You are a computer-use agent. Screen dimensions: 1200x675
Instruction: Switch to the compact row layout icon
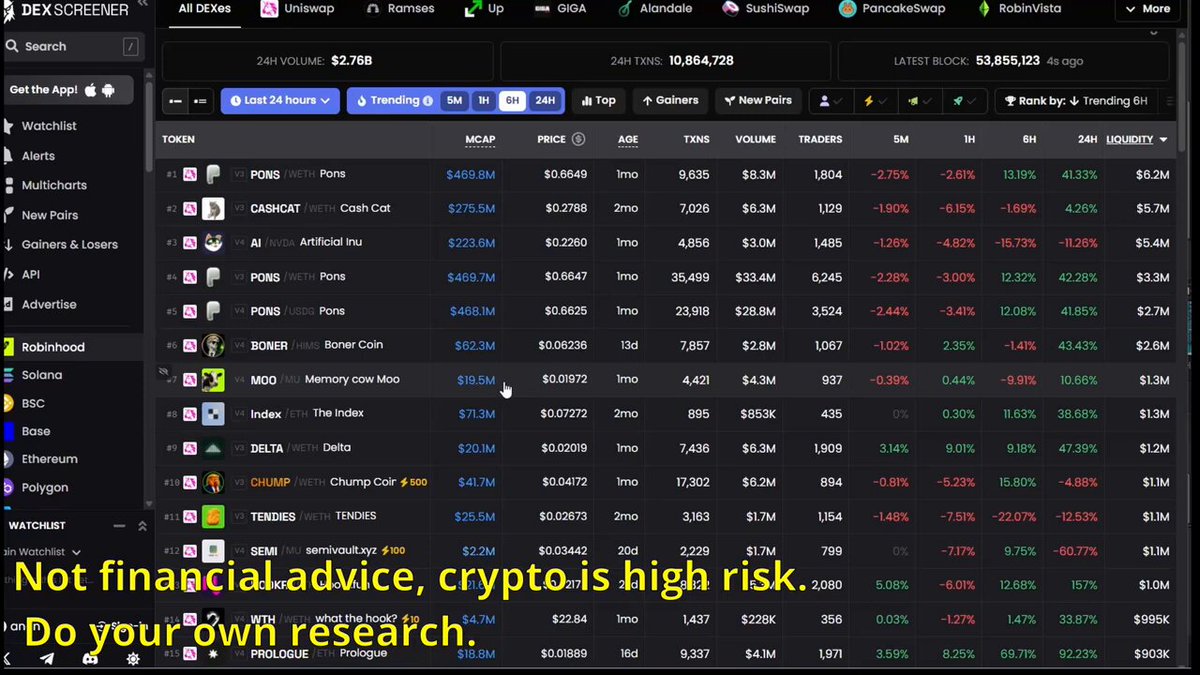click(x=175, y=101)
